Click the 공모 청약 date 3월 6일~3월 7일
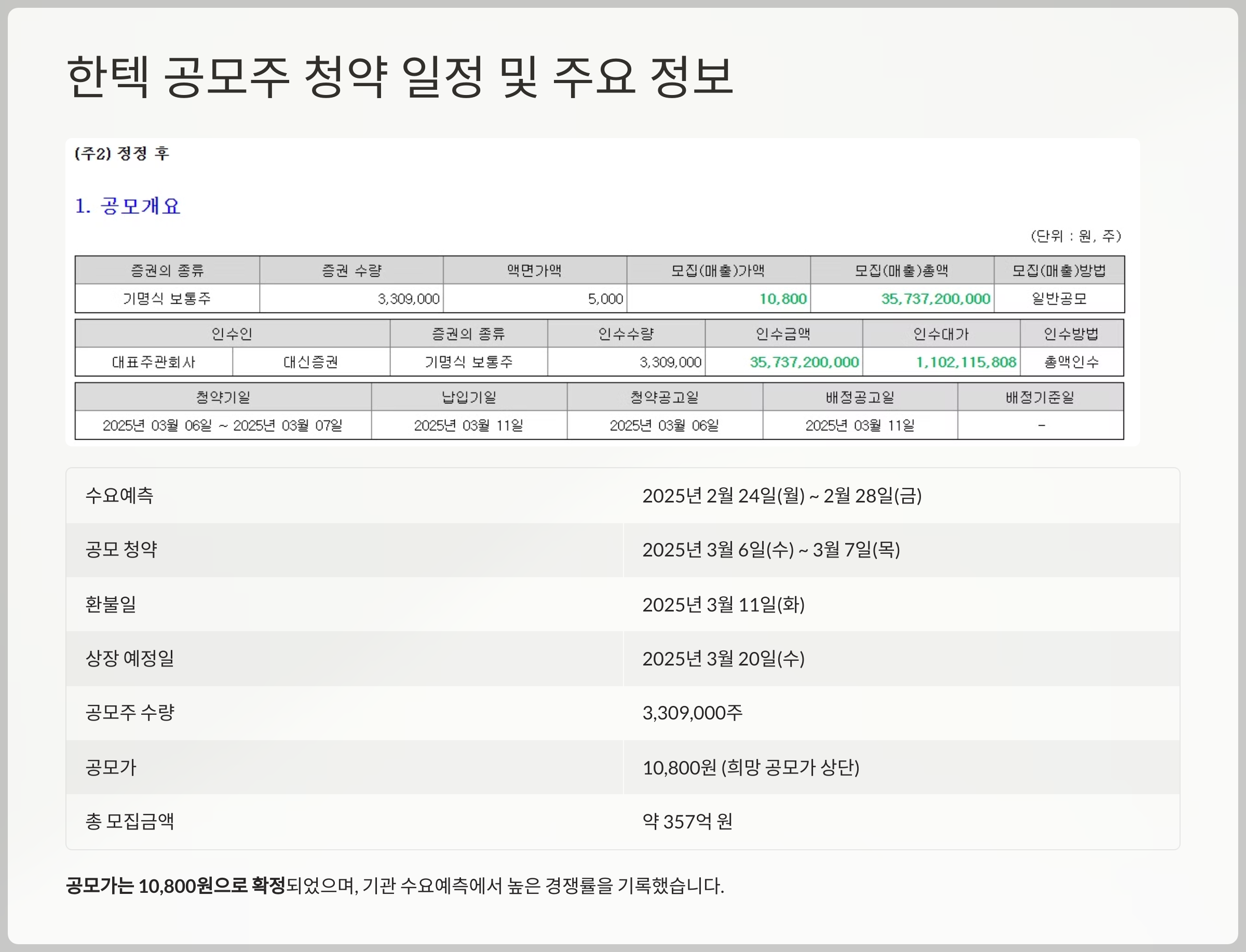1246x952 pixels. [770, 549]
